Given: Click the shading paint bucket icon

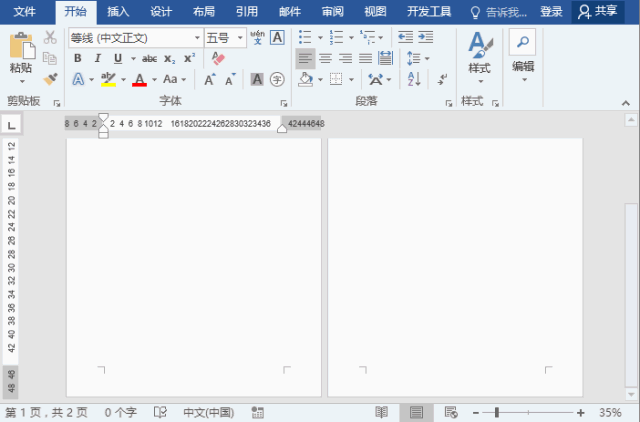Looking at the screenshot, I should 305,79.
